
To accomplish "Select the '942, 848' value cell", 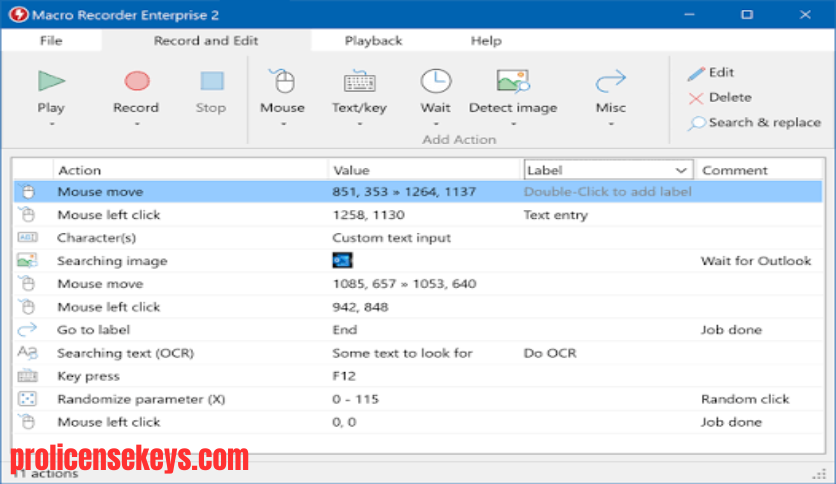I will 360,307.
